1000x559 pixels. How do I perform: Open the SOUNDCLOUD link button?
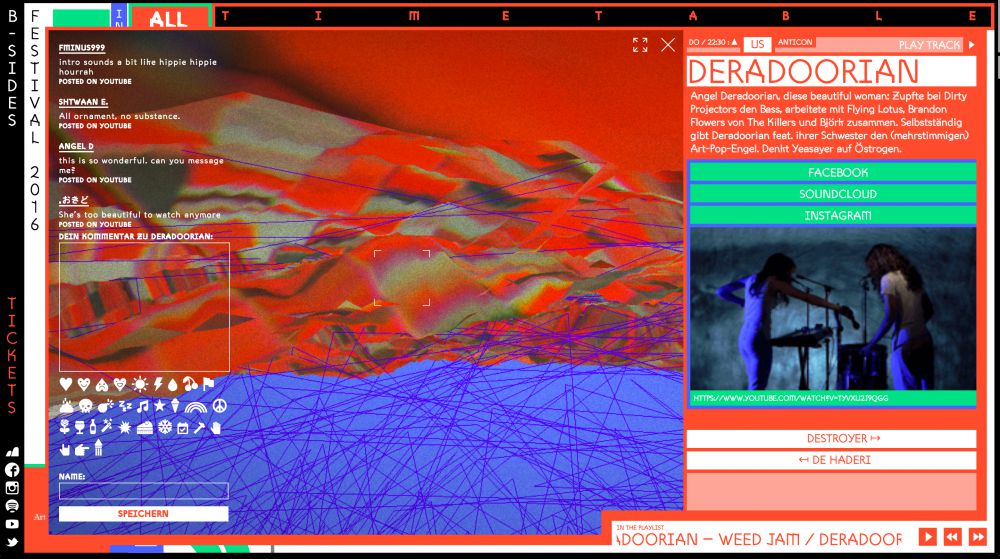click(832, 194)
